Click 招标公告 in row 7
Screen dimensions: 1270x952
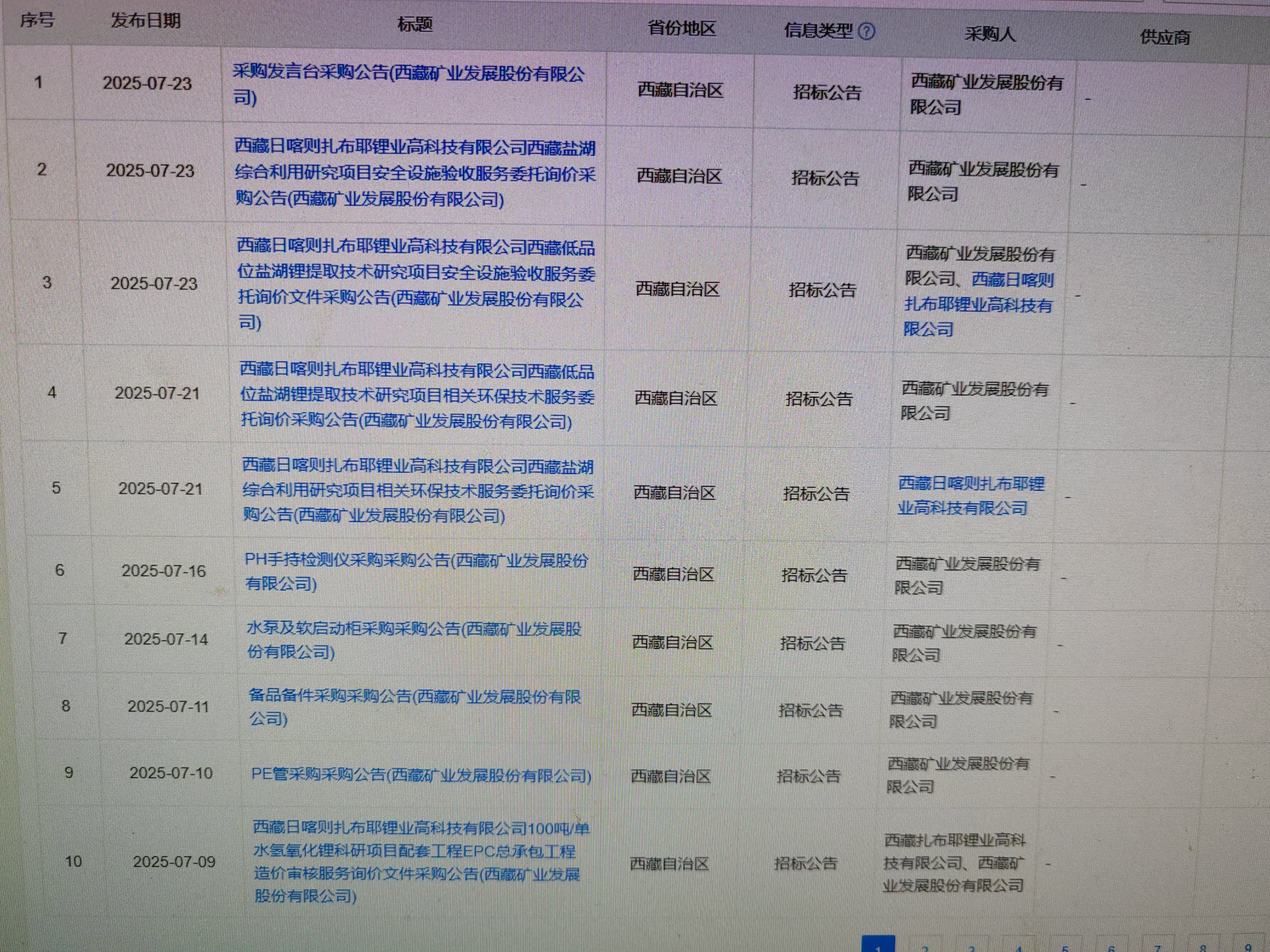click(812, 643)
